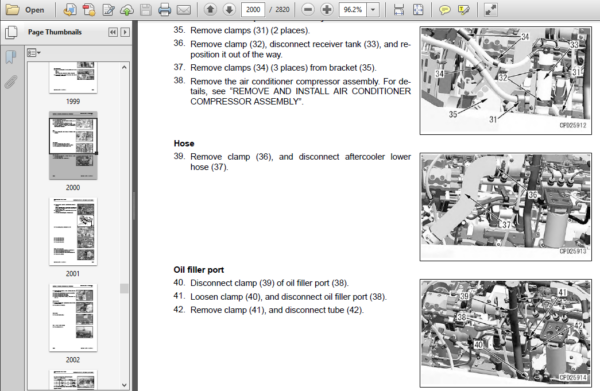Click the email envelope icon
The width and height of the screenshot is (600, 391).
[x=184, y=10]
